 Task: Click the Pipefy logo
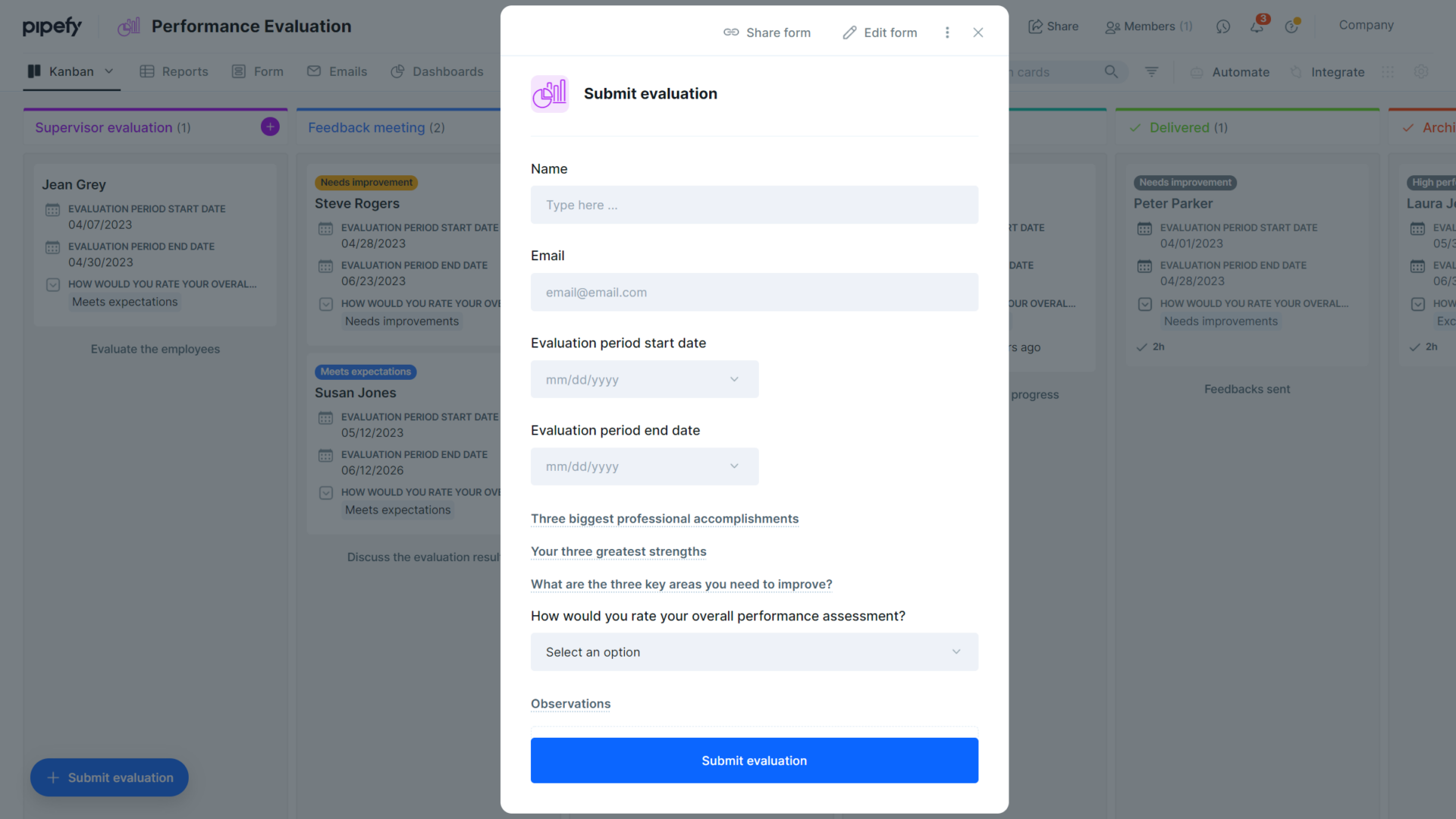pos(52,26)
